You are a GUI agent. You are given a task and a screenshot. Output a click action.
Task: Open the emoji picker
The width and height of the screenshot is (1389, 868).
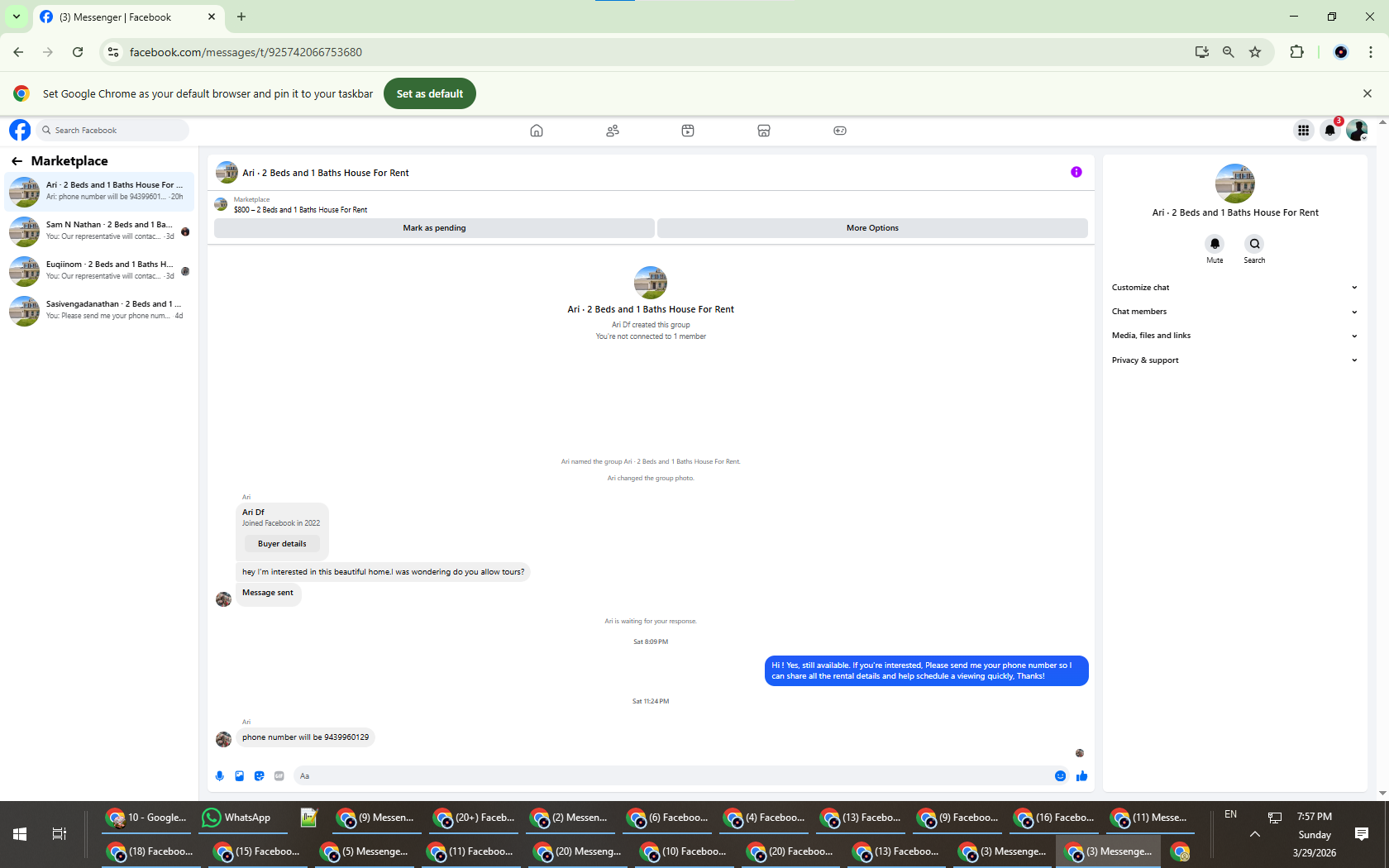[1061, 776]
